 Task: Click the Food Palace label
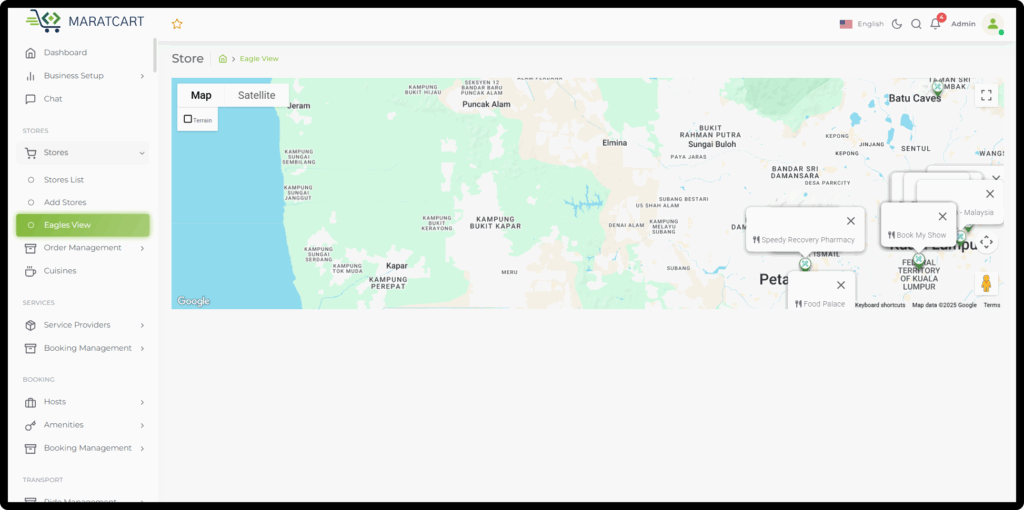click(820, 304)
